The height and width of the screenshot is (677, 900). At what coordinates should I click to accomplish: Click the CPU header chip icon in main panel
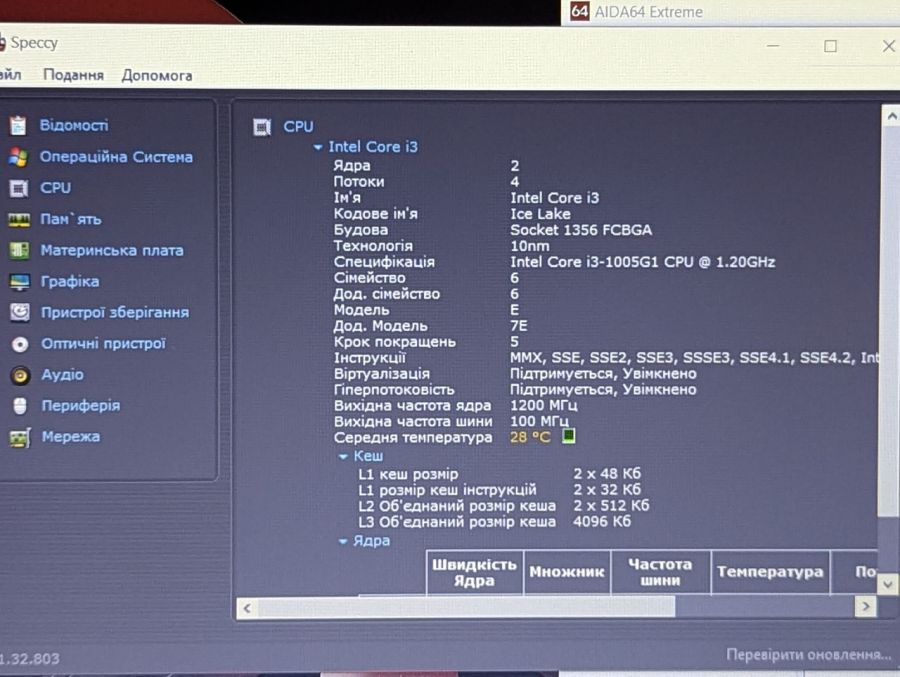[262, 127]
